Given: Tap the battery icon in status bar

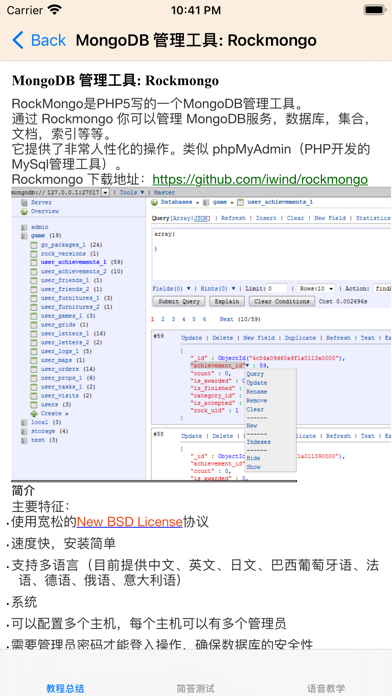Looking at the screenshot, I should 374,10.
